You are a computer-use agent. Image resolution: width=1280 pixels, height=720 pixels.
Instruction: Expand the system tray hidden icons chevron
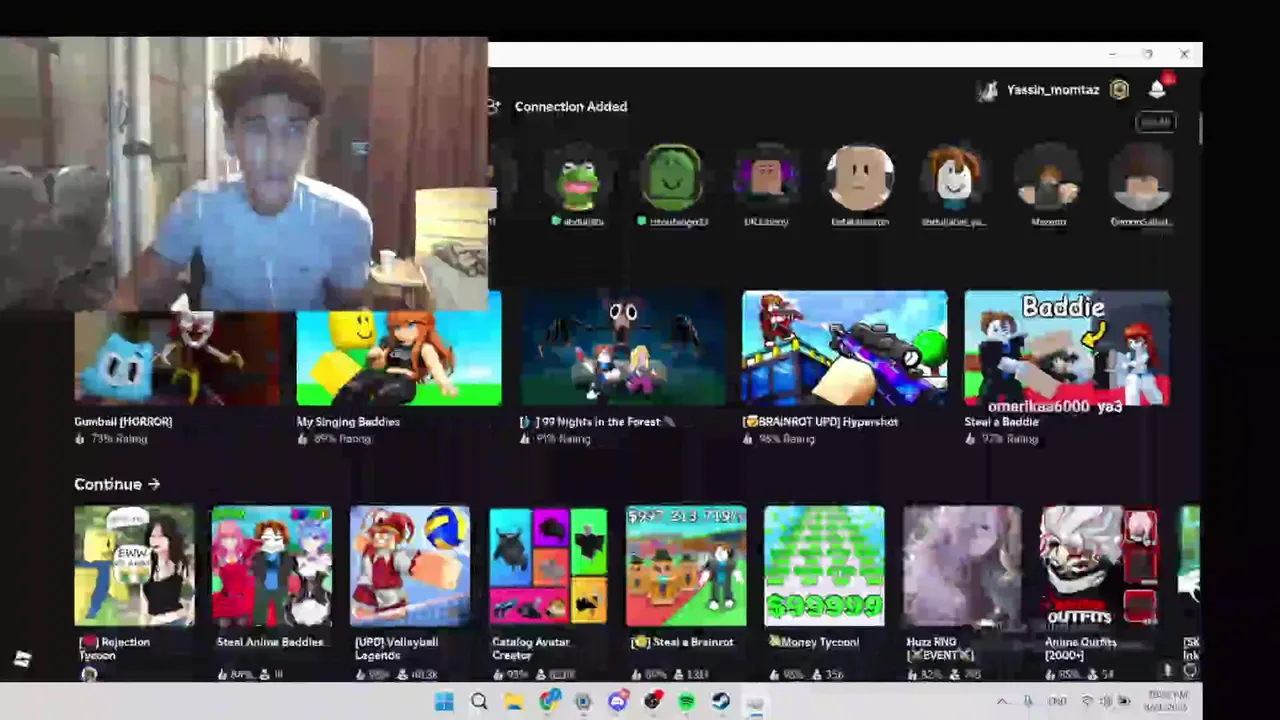1003,702
